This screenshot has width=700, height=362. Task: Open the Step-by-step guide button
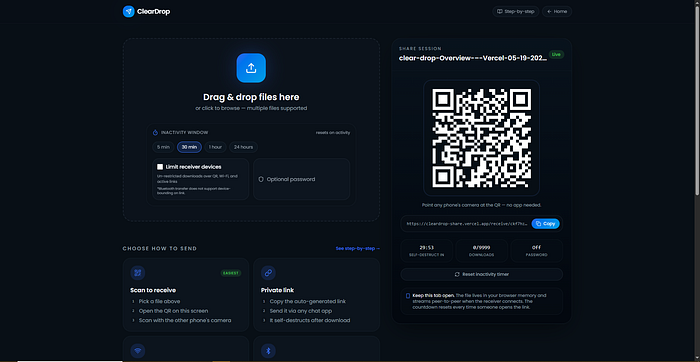(516, 12)
